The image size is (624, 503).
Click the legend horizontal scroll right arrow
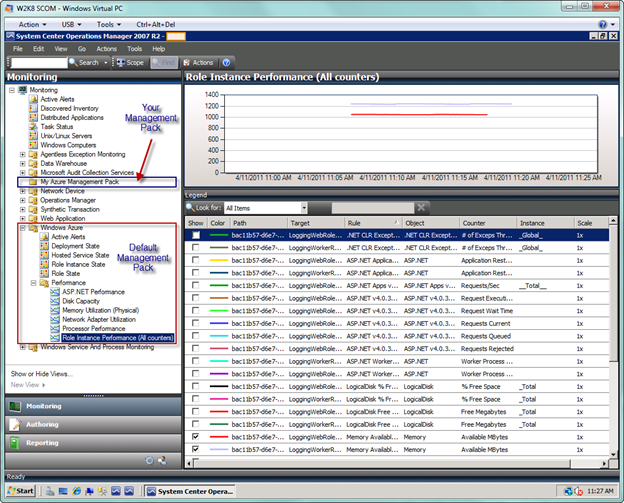pos(605,464)
